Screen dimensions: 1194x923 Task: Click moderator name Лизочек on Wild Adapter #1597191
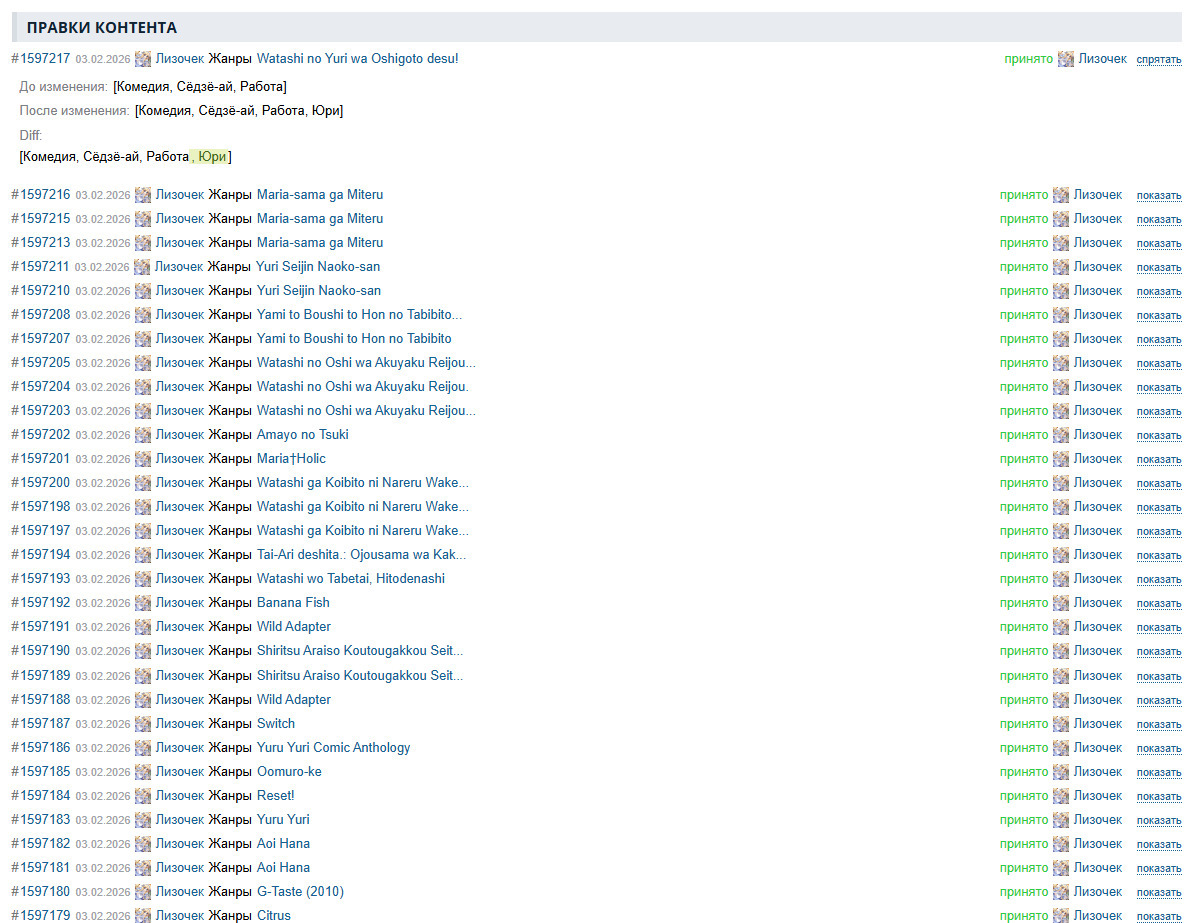point(1098,627)
